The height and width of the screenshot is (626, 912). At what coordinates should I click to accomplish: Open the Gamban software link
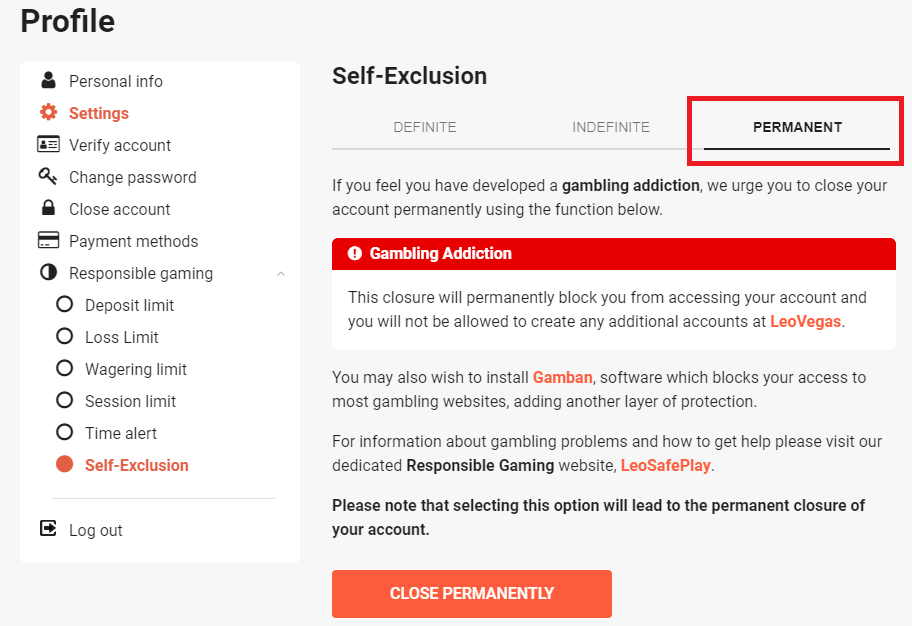[562, 378]
